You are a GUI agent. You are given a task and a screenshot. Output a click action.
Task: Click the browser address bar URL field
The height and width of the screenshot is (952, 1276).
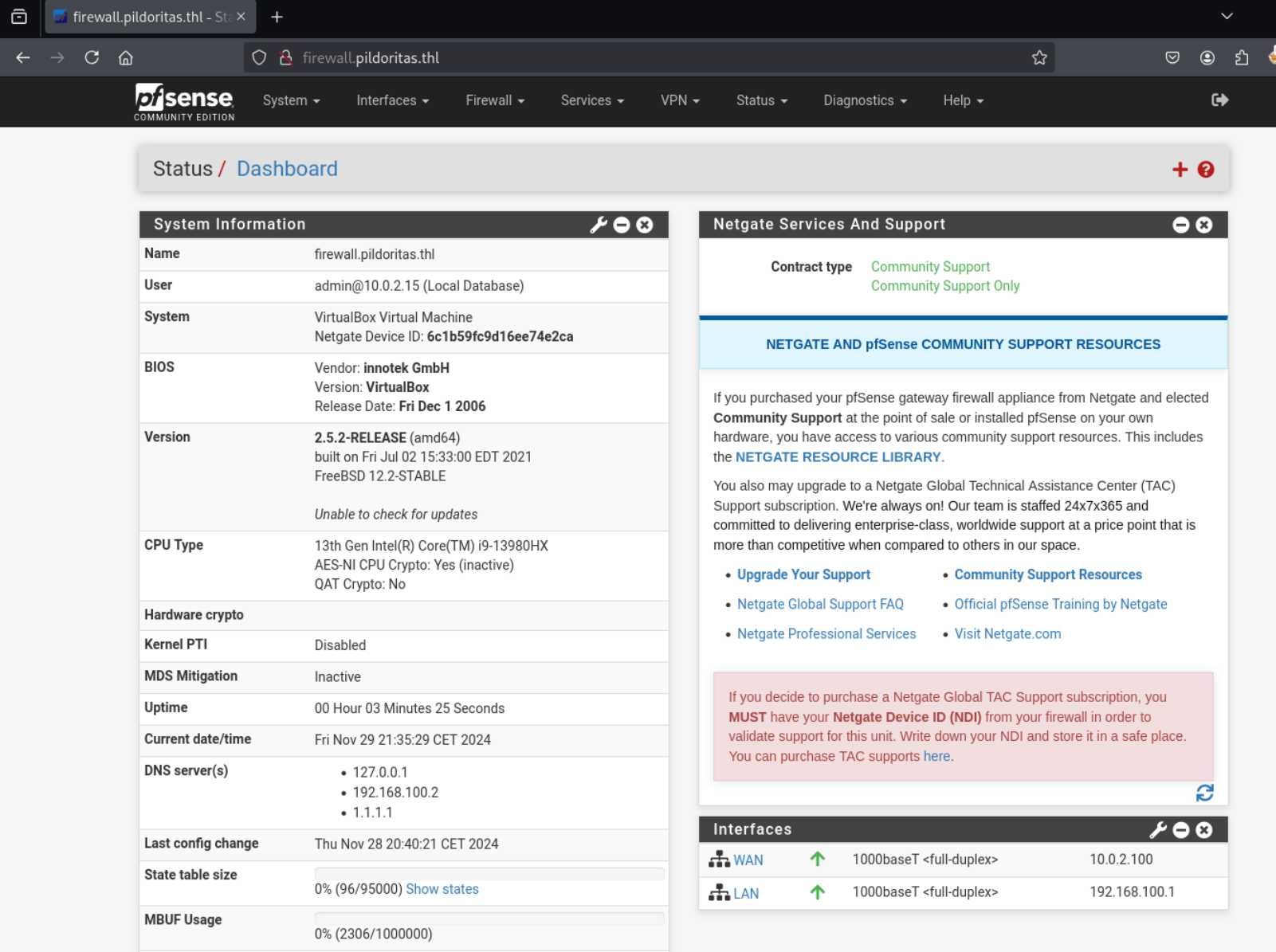(638, 57)
